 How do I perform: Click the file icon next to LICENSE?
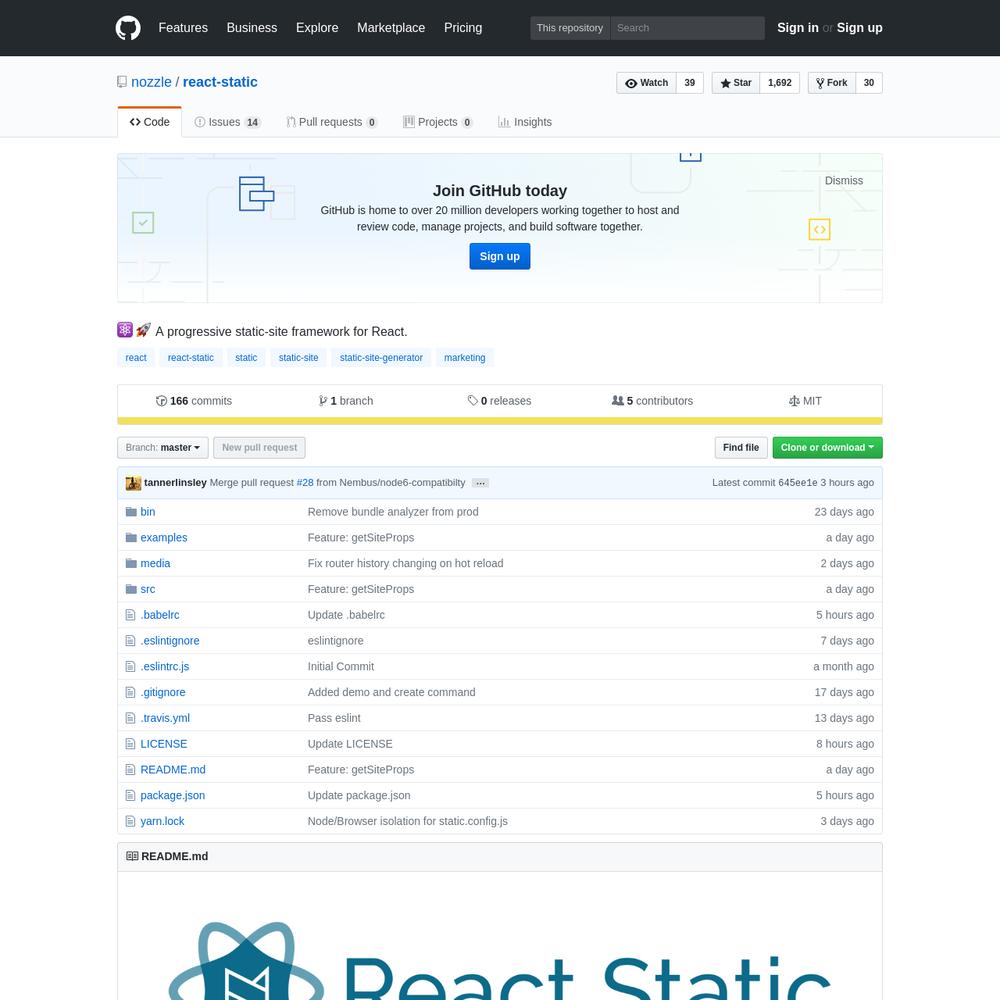tap(131, 744)
